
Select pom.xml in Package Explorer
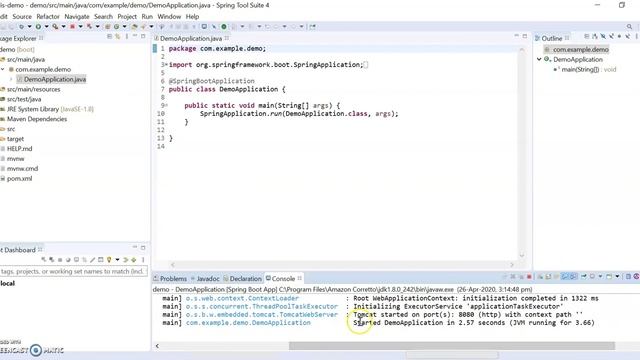[x=19, y=178]
